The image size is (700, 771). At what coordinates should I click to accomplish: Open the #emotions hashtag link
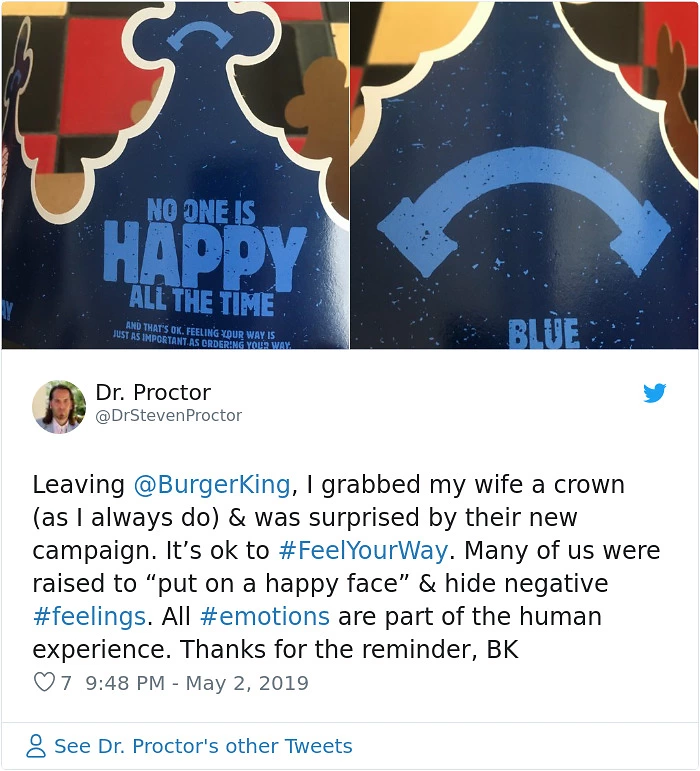pyautogui.click(x=265, y=616)
